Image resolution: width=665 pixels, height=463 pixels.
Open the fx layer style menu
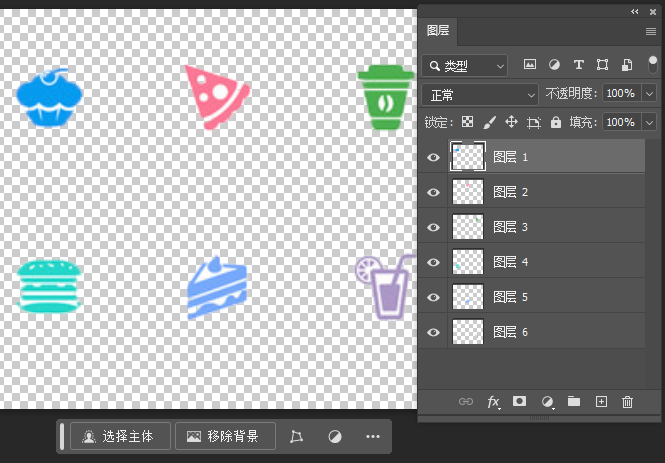point(493,402)
